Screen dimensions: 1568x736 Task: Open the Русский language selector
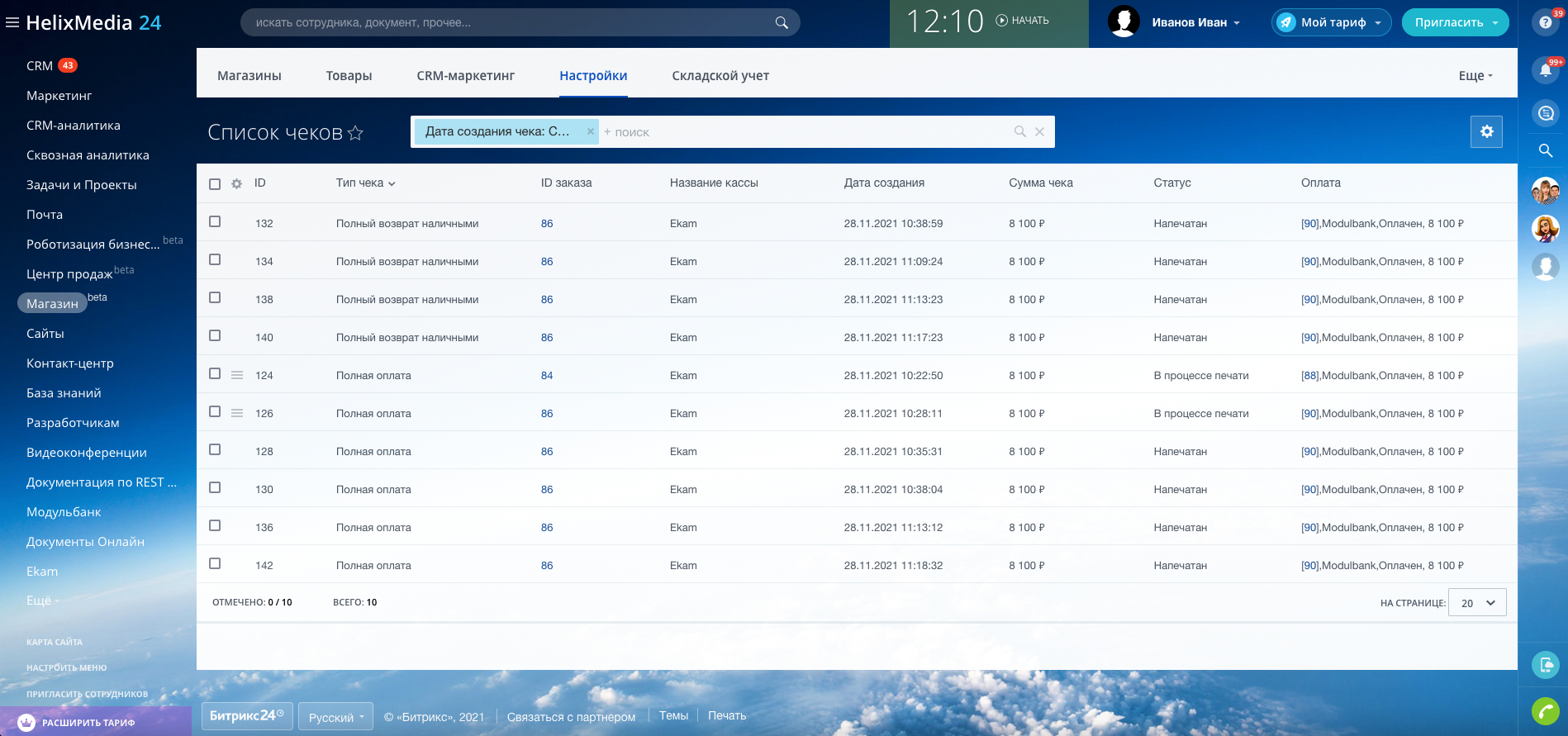[x=335, y=717]
